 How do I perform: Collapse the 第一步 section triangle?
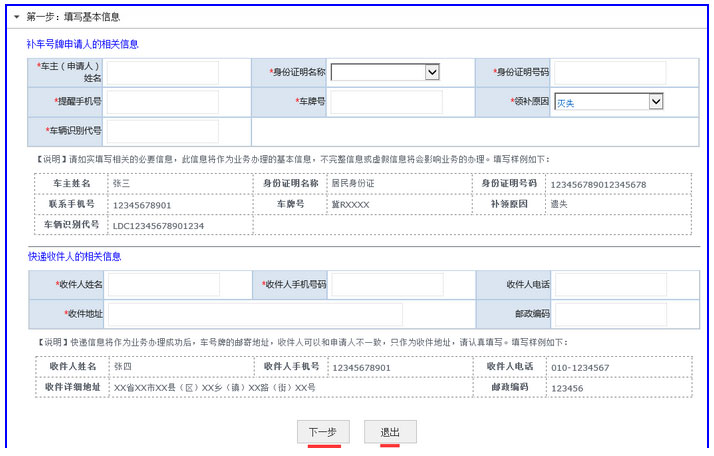[x=16, y=17]
